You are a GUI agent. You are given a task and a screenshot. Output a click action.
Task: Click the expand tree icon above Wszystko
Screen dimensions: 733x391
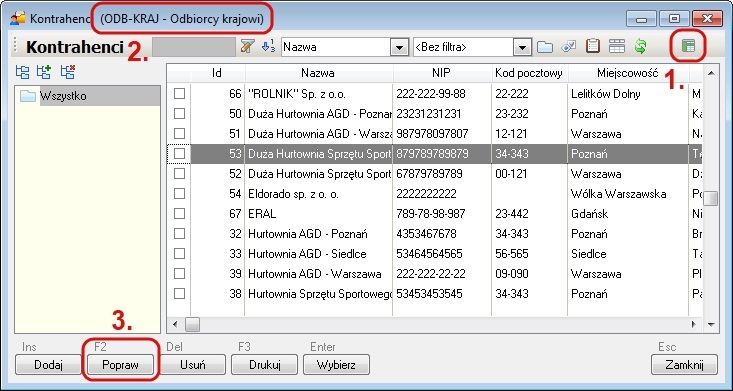tap(22, 72)
